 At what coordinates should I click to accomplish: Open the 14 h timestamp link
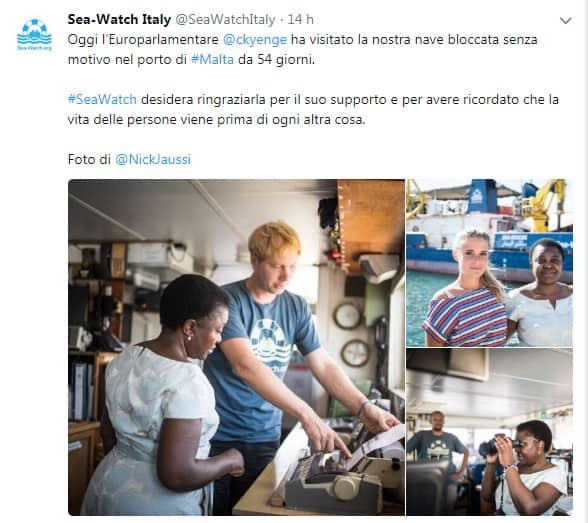(x=300, y=19)
